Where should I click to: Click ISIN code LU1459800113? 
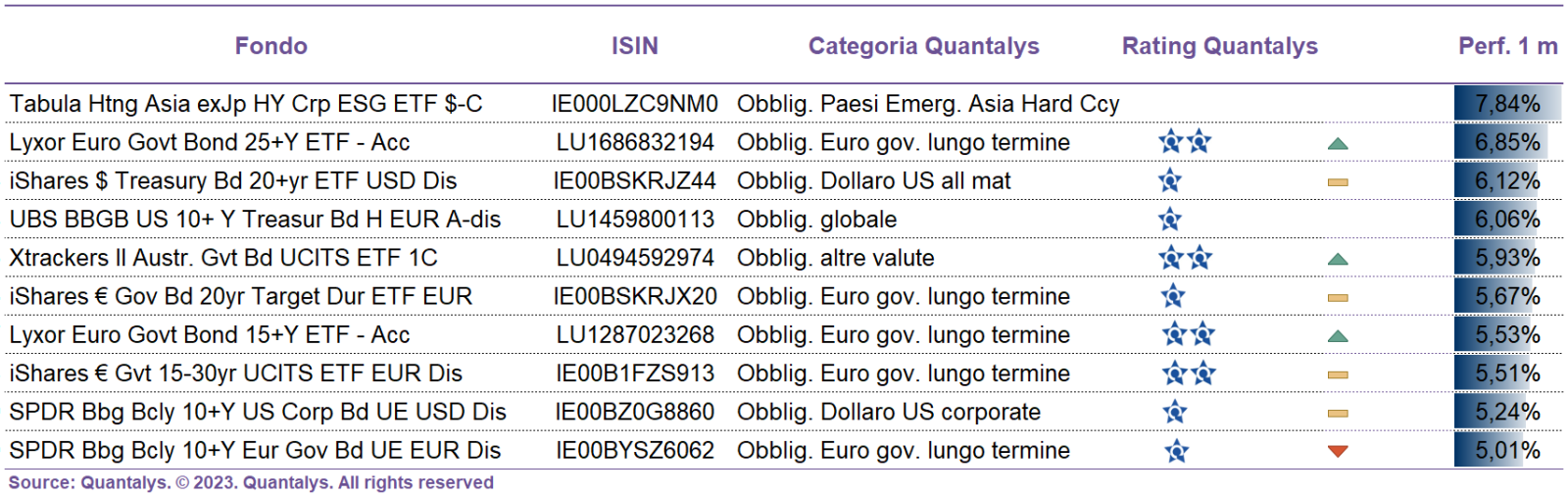pyautogui.click(x=635, y=220)
